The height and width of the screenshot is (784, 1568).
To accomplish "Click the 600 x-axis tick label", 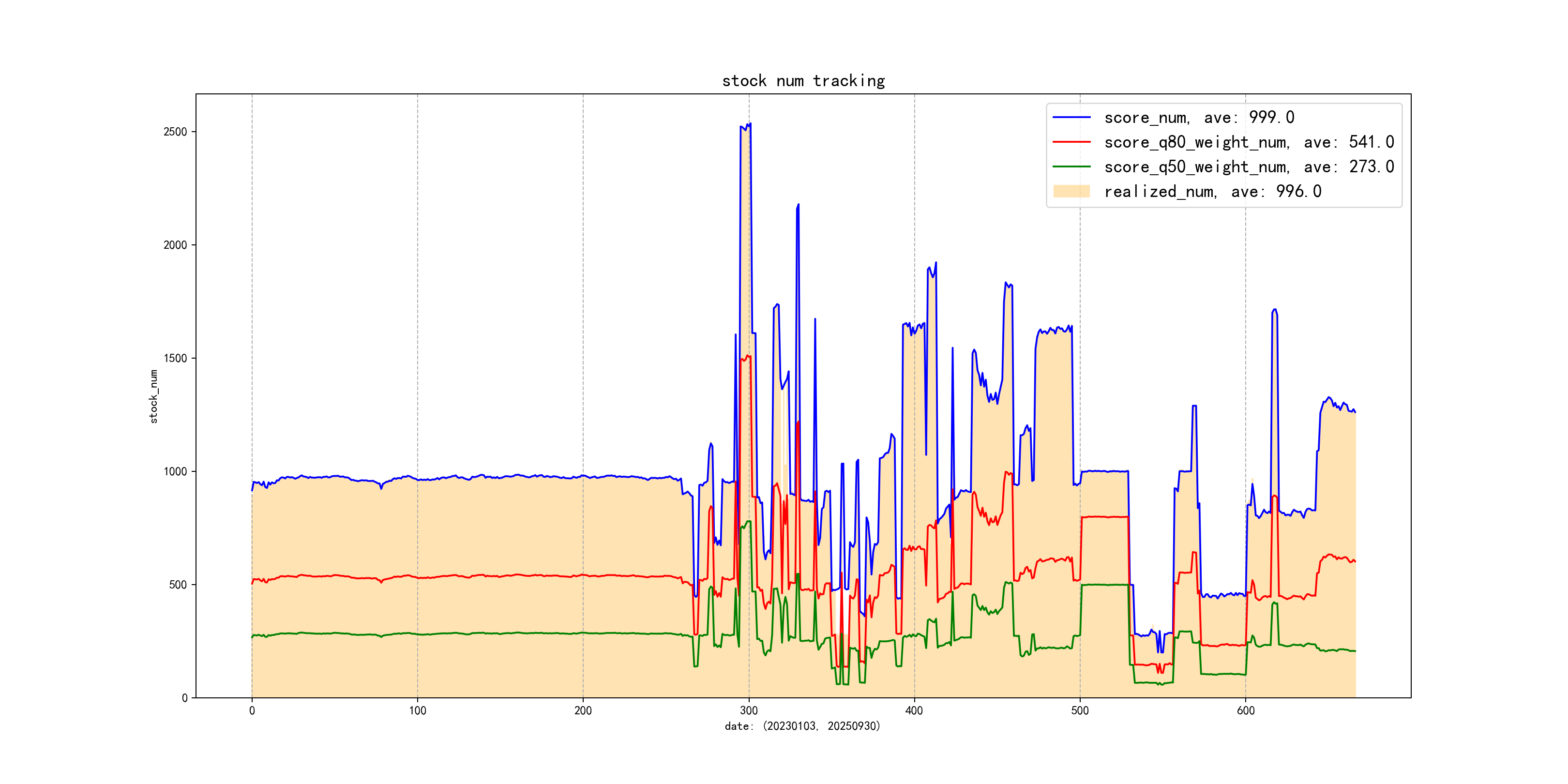I will 1245,711.
